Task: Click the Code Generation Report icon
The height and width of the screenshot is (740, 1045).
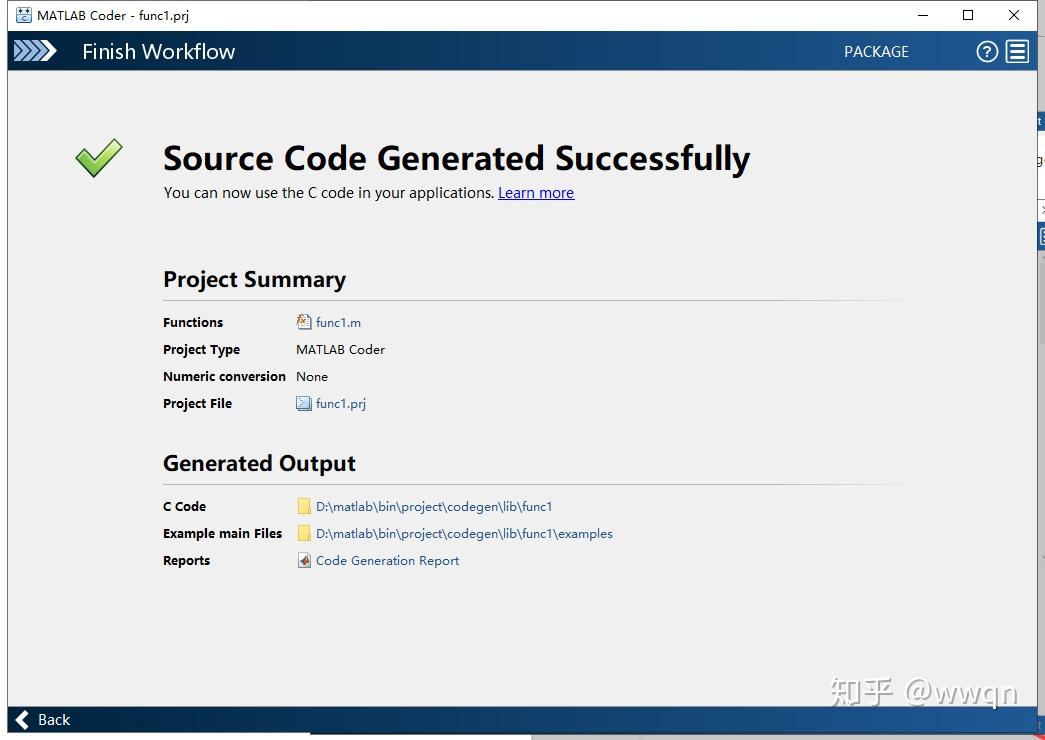Action: [x=304, y=560]
